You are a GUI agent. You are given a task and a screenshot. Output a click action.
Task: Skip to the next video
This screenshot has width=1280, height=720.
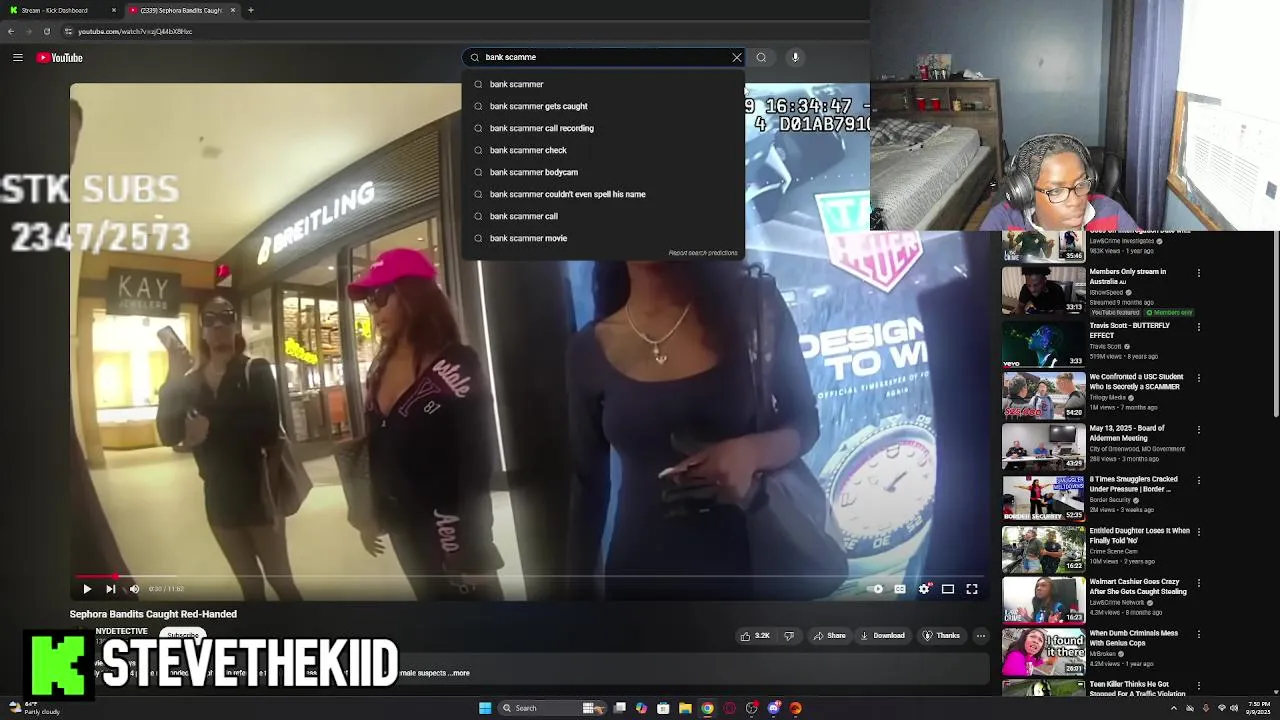coord(110,589)
